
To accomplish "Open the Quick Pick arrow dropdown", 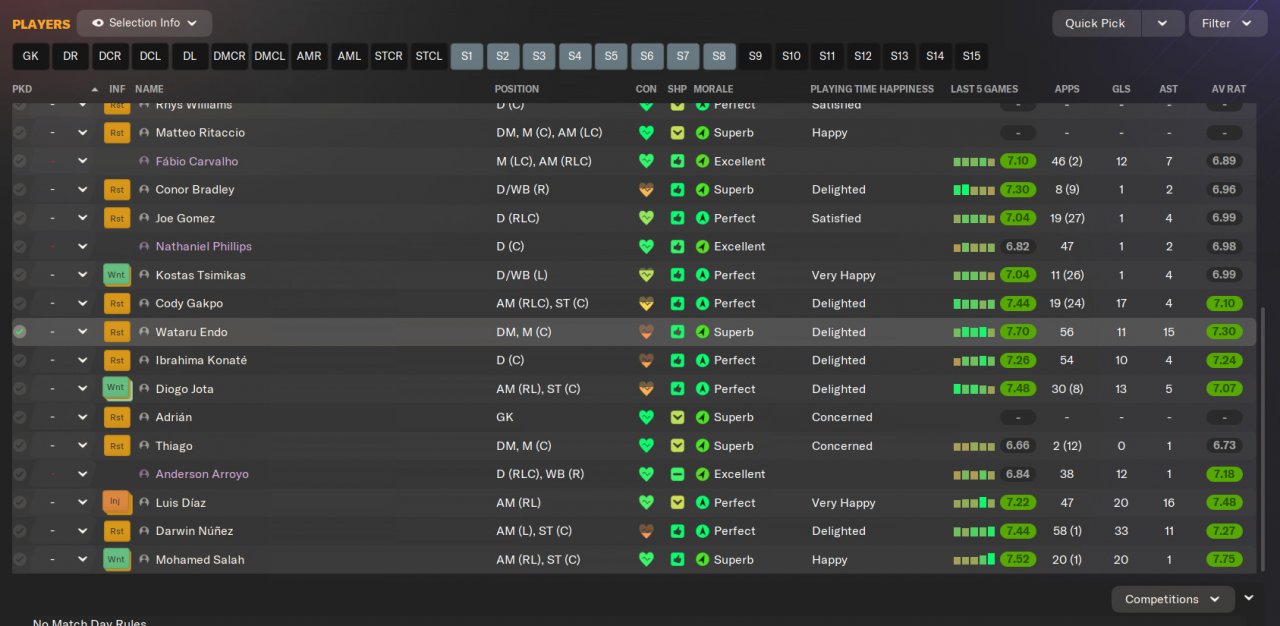I will 1162,23.
